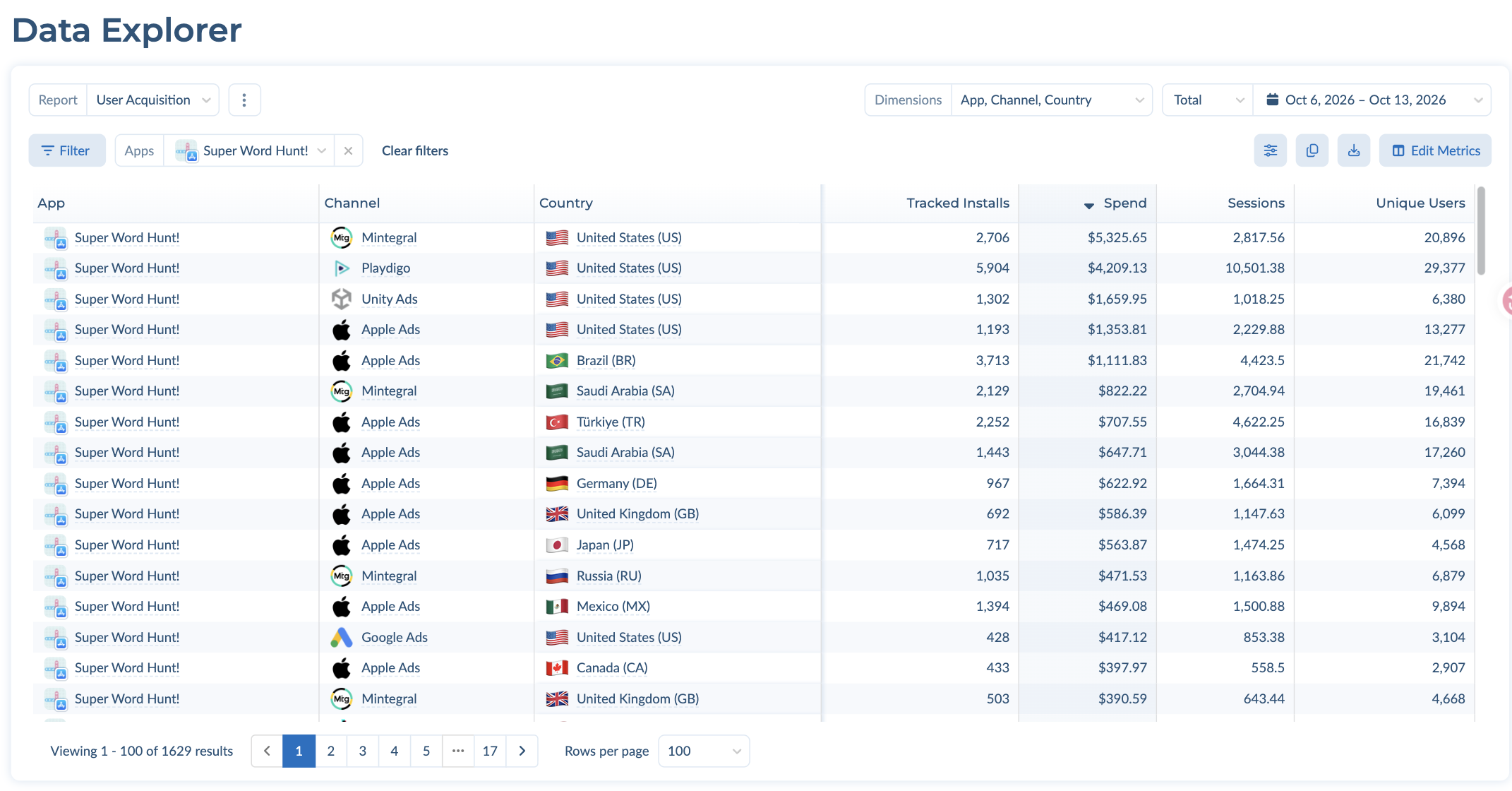Viewport: 1512px width, 791px height.
Task: Click Mintegral logo in Saudi Arabia row
Action: [342, 391]
